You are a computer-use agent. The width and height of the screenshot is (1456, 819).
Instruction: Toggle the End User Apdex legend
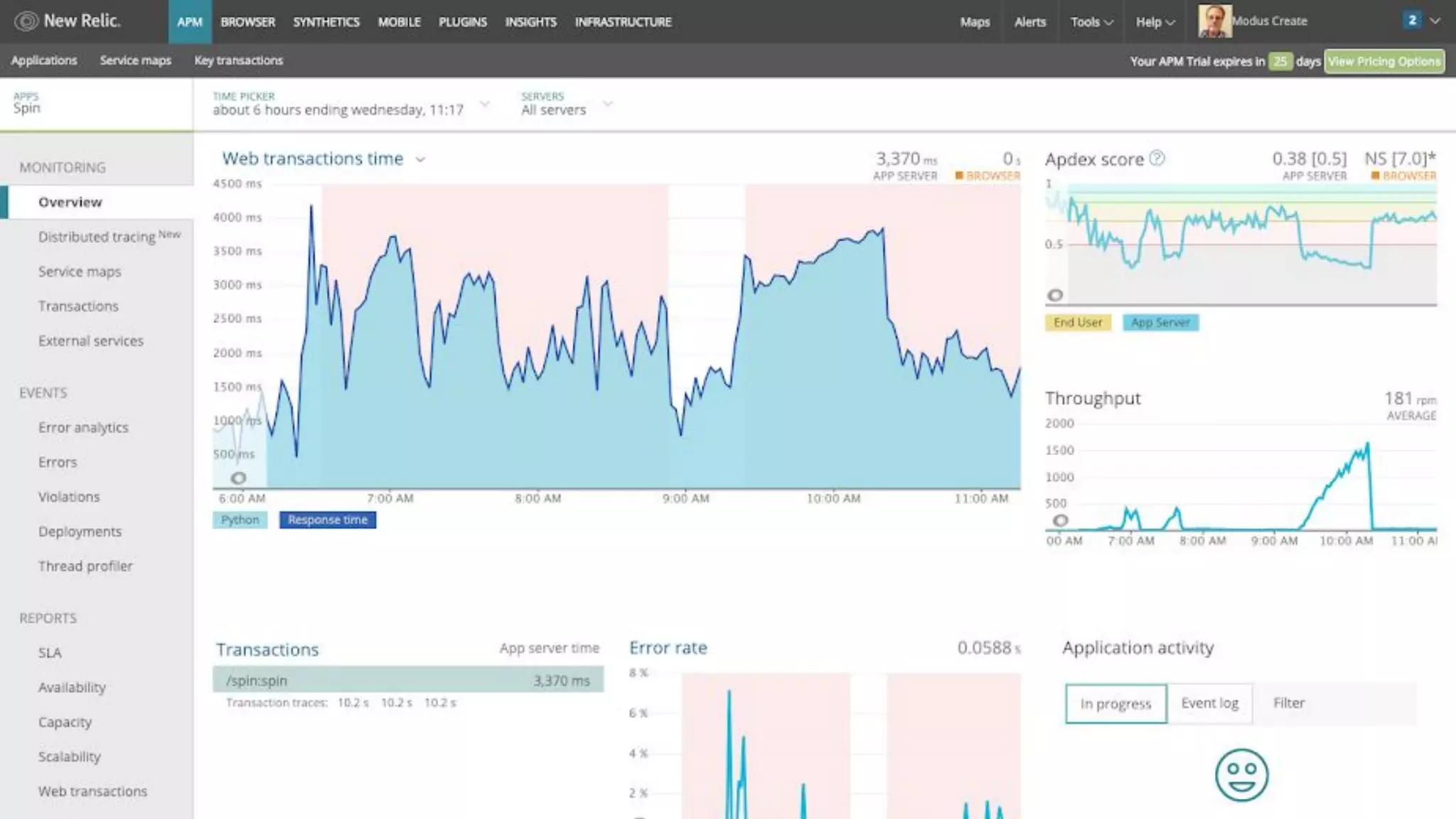tap(1078, 323)
